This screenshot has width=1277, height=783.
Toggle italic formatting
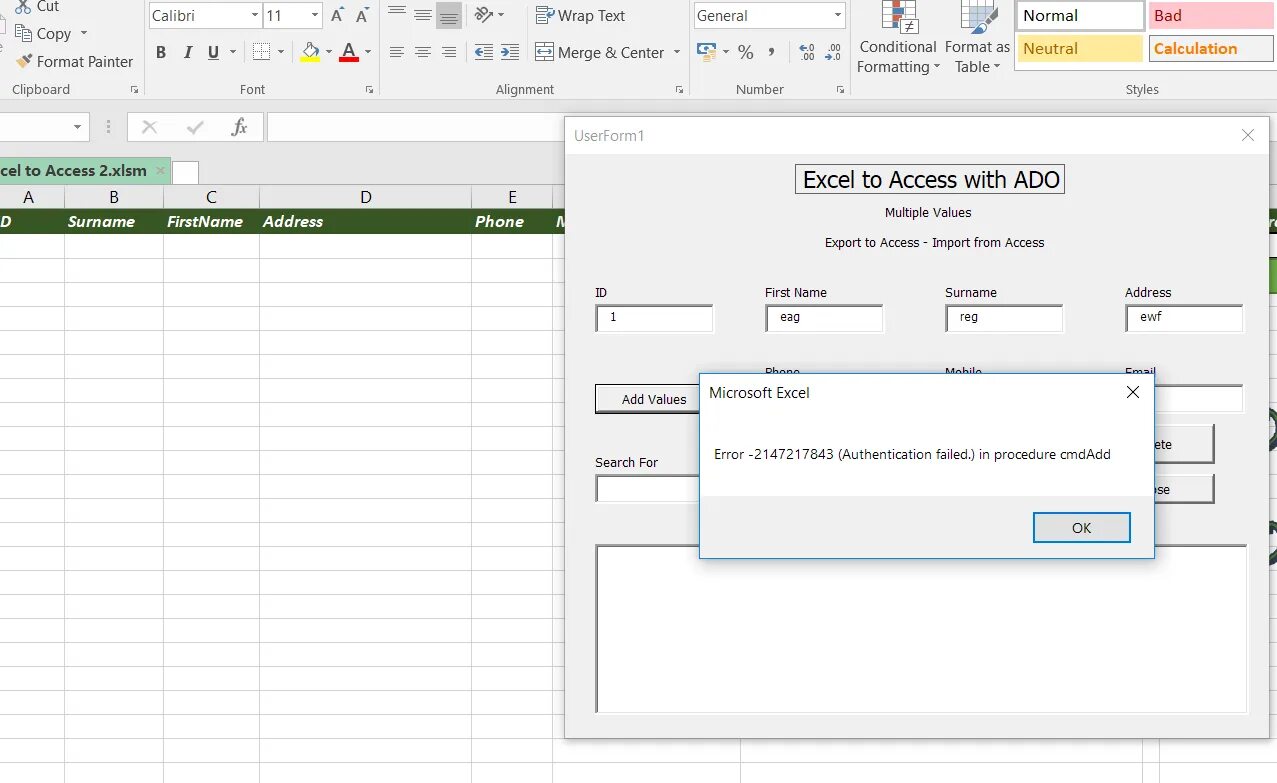click(188, 52)
